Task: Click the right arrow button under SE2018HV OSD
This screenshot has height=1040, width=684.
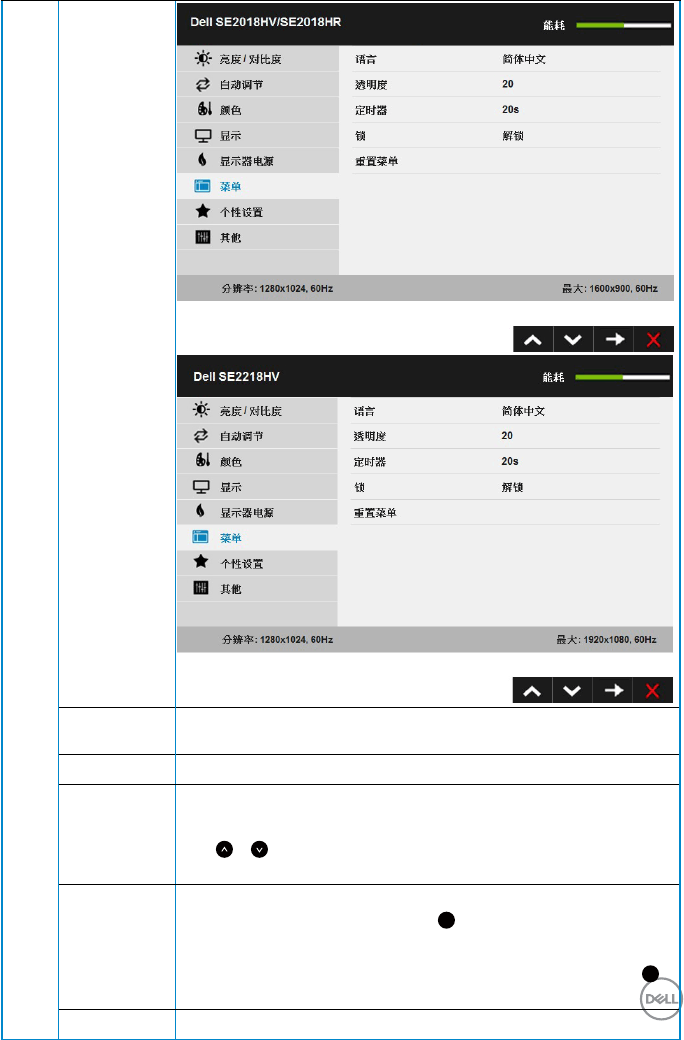Action: (x=614, y=340)
